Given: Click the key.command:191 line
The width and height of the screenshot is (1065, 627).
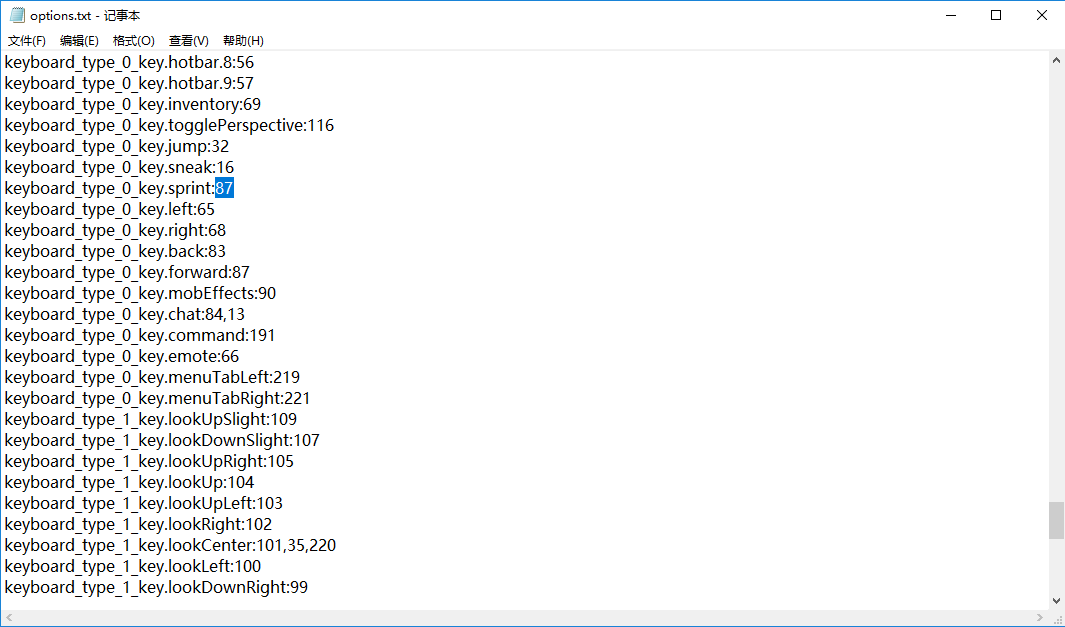Looking at the screenshot, I should coord(140,336).
